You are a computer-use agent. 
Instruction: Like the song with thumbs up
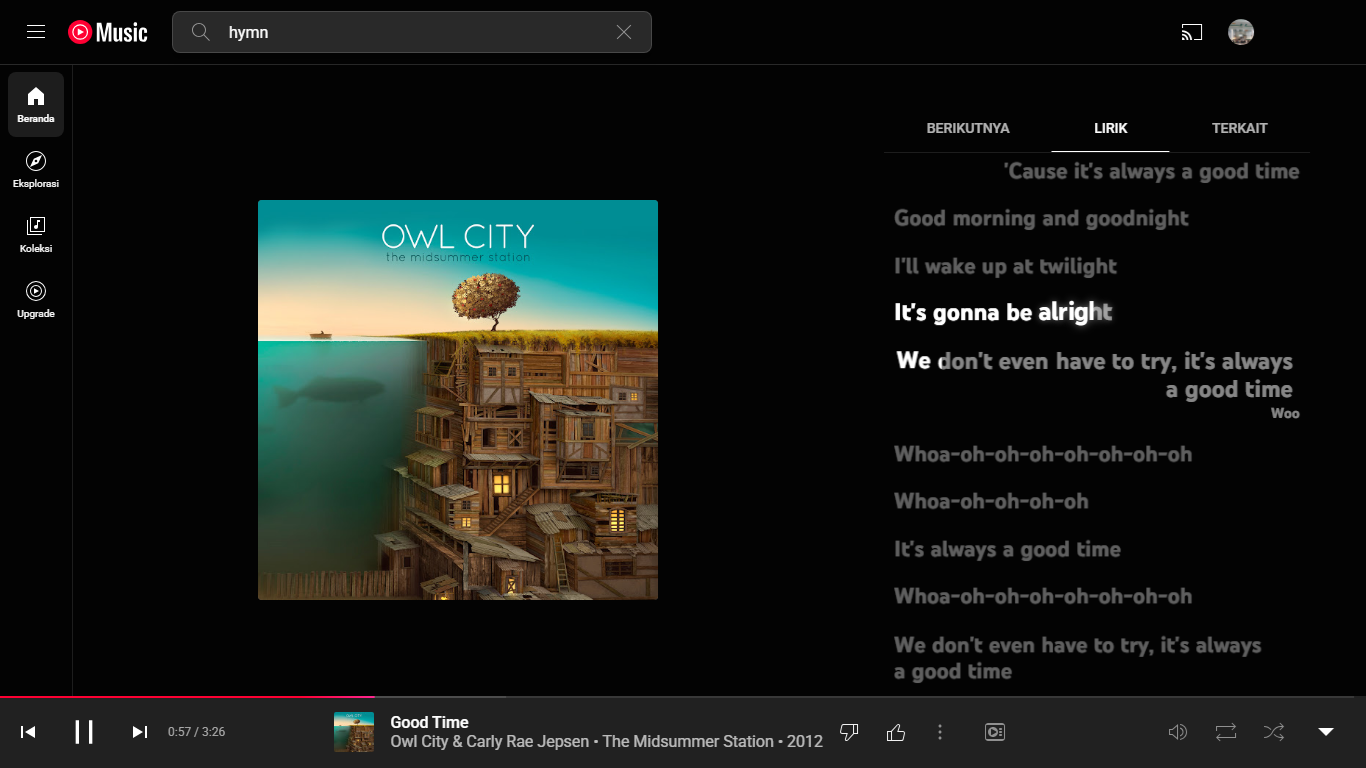(x=896, y=732)
